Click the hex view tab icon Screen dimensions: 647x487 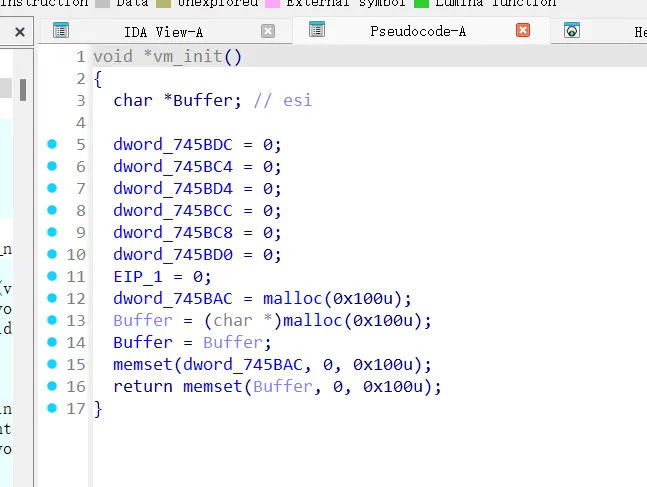tap(572, 31)
